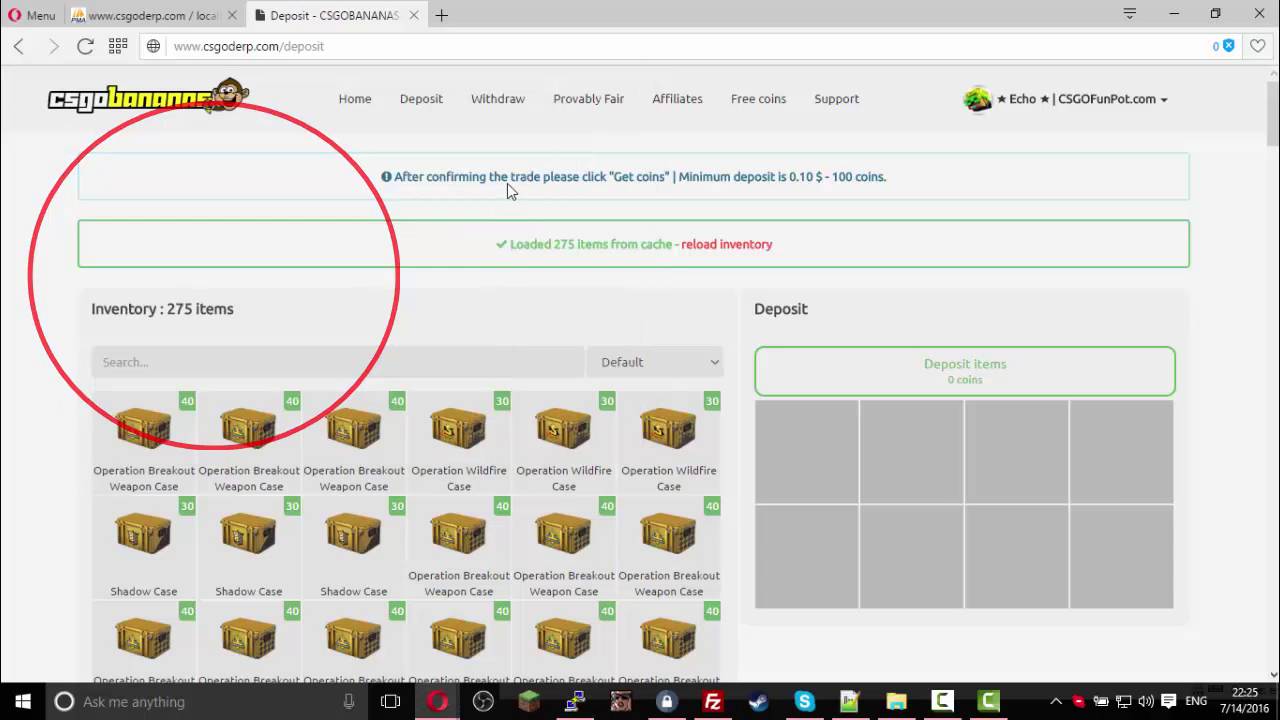Click "Inventory : 275 items" heading text
The image size is (1280, 720).
pos(162,309)
